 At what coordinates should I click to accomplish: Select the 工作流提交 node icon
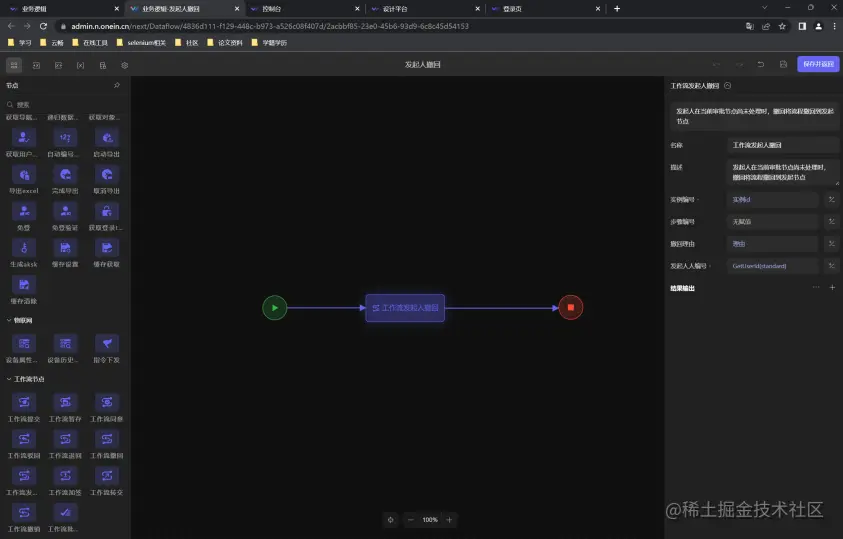coord(24,403)
